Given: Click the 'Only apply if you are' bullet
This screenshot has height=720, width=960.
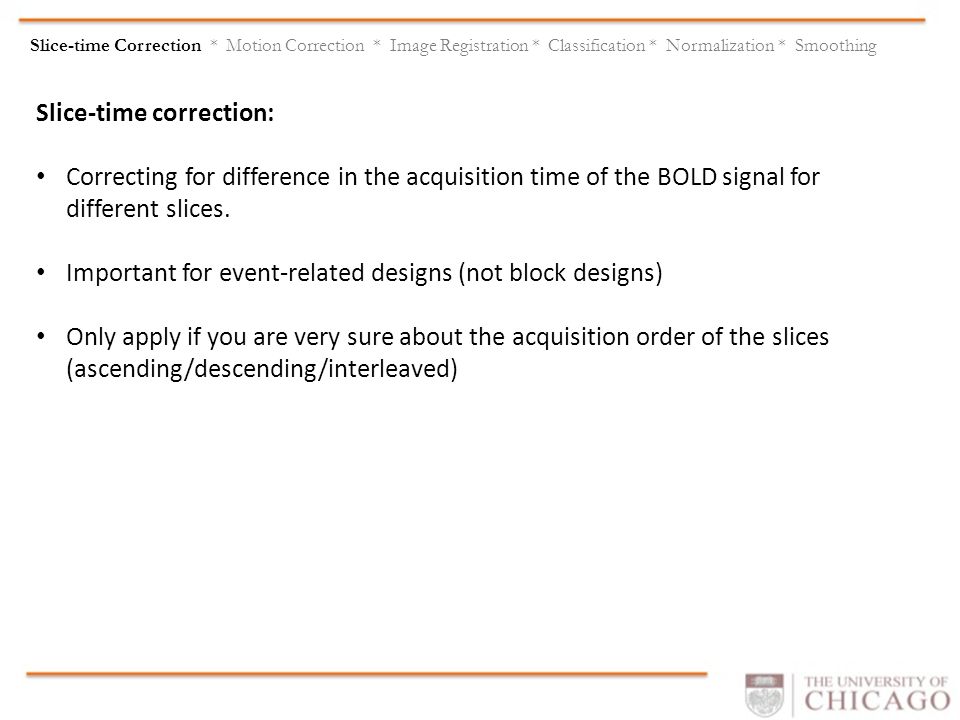Looking at the screenshot, I should point(448,353).
